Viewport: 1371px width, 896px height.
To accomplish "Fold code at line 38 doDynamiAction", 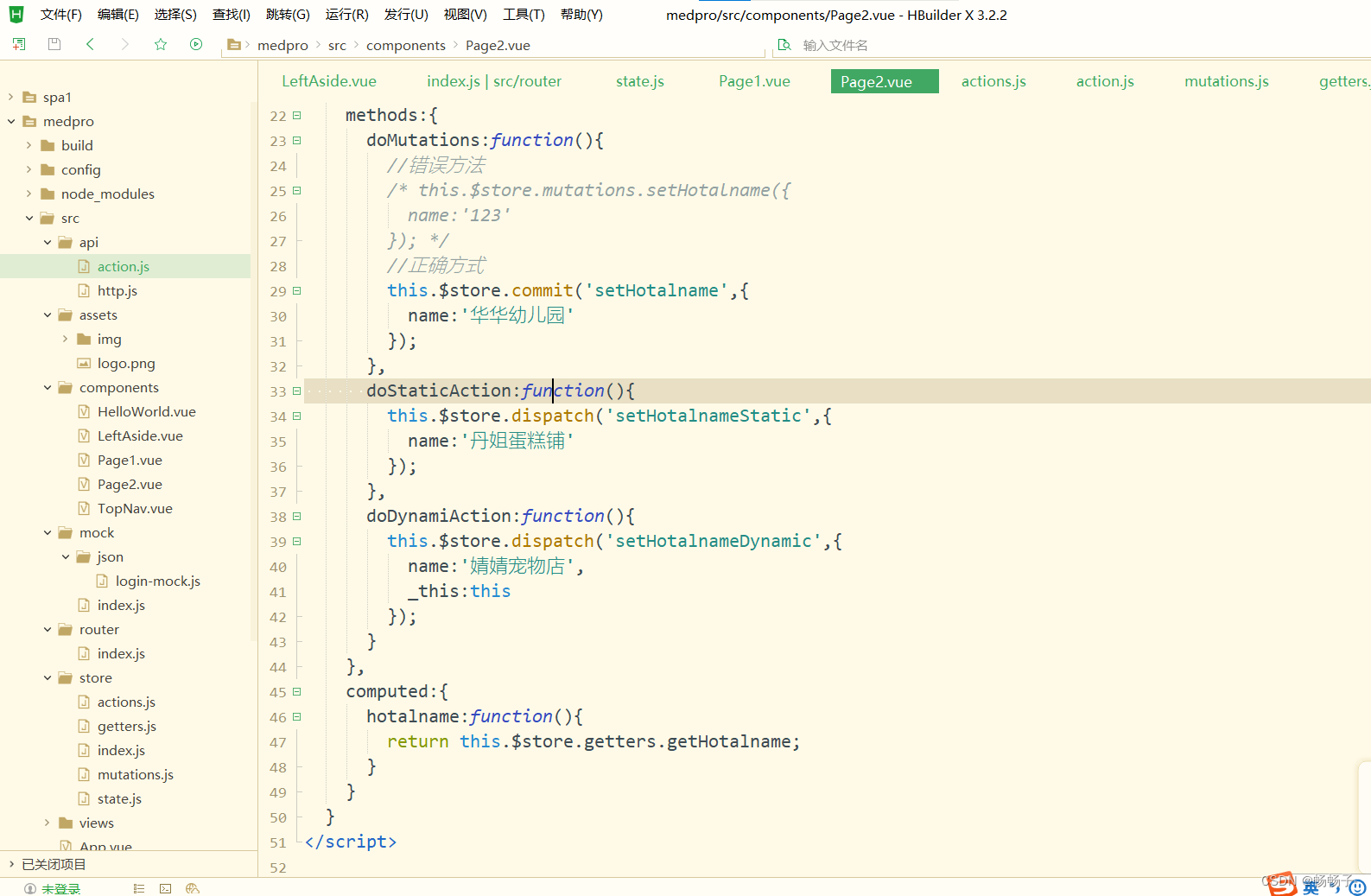I will pos(297,516).
